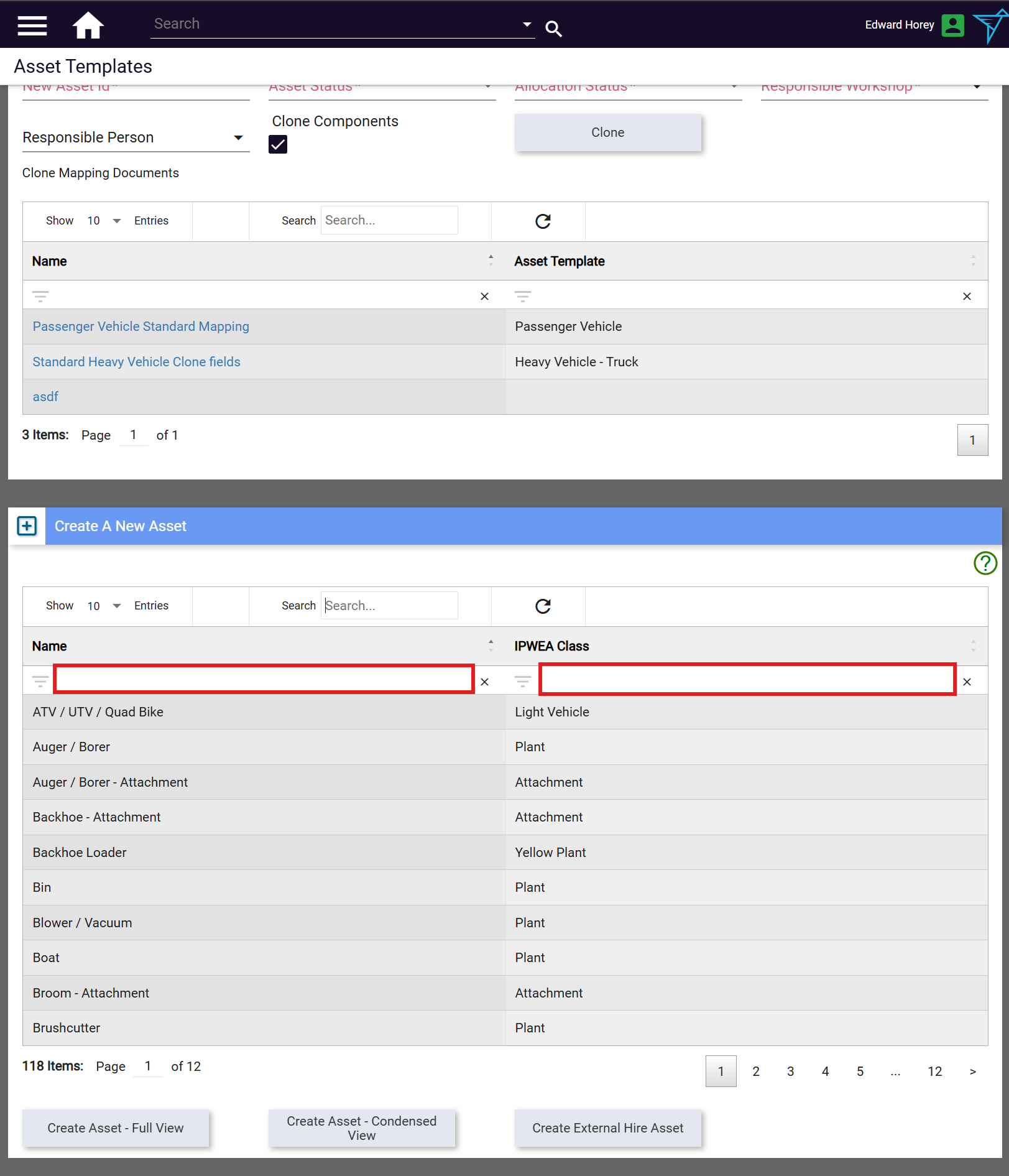
Task: Click the page number field of 12
Action: tap(148, 1067)
